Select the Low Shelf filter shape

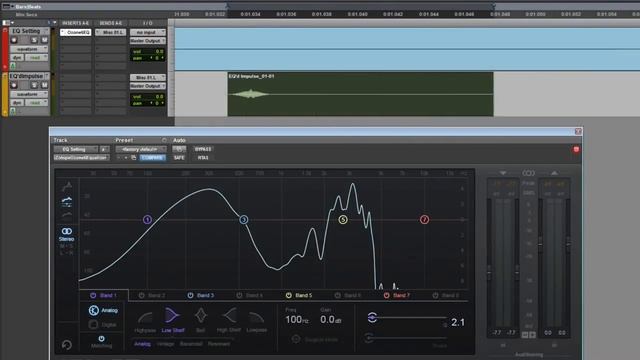(172, 316)
